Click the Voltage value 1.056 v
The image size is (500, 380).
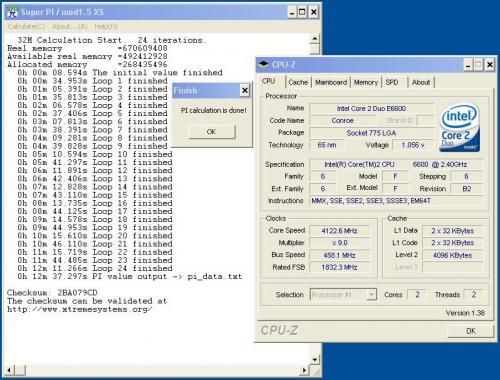413,145
